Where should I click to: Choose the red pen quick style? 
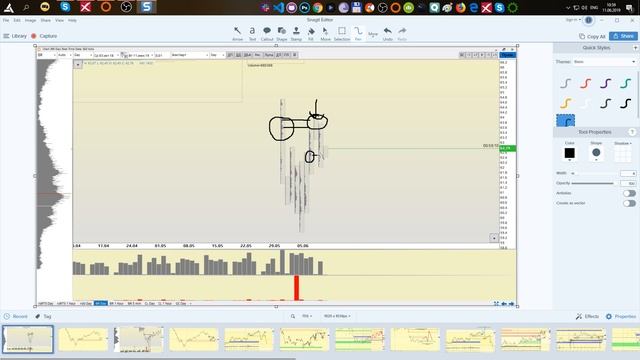[585, 83]
